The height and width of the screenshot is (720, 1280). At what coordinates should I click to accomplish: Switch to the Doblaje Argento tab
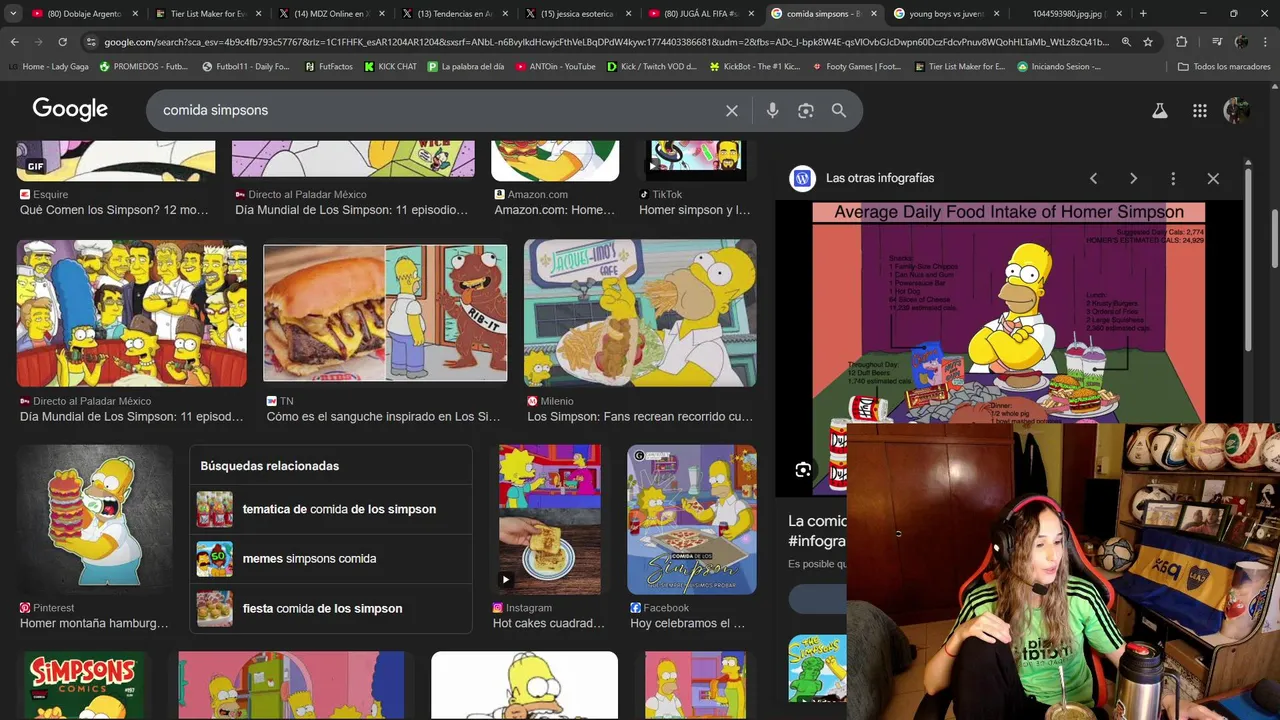(85, 14)
